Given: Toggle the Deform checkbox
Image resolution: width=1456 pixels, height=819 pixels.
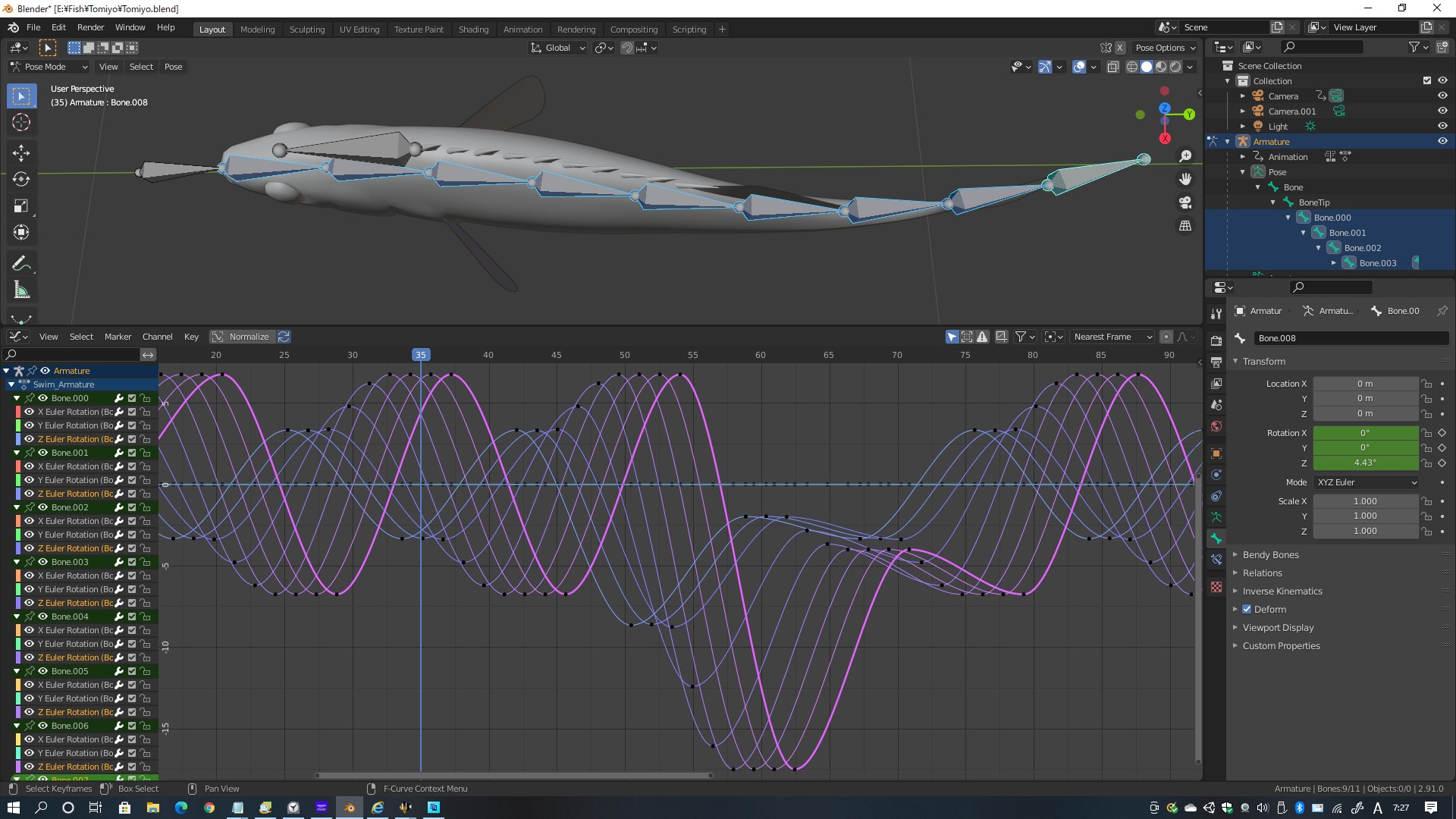Looking at the screenshot, I should [1247, 609].
